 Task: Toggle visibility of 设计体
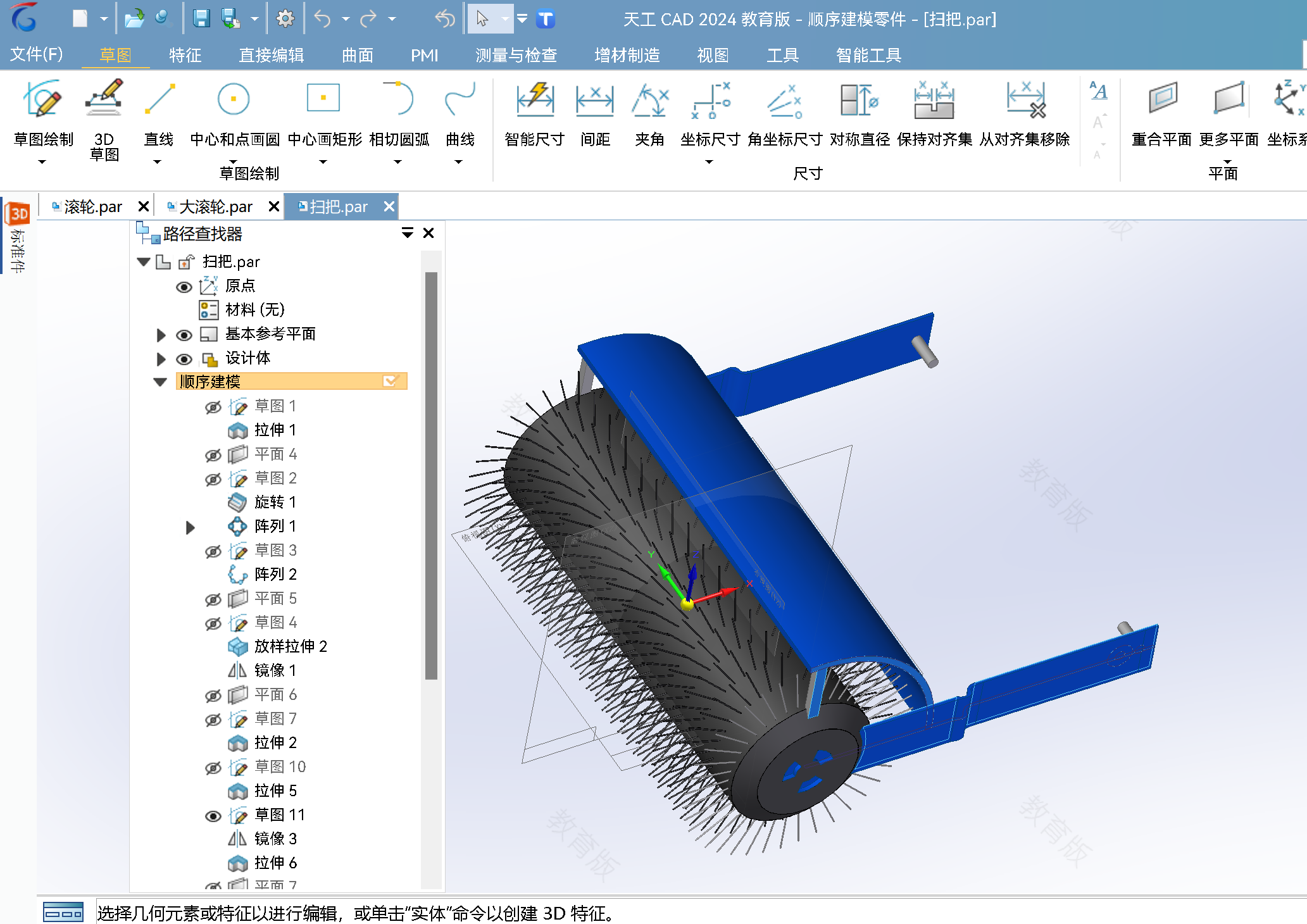click(184, 359)
